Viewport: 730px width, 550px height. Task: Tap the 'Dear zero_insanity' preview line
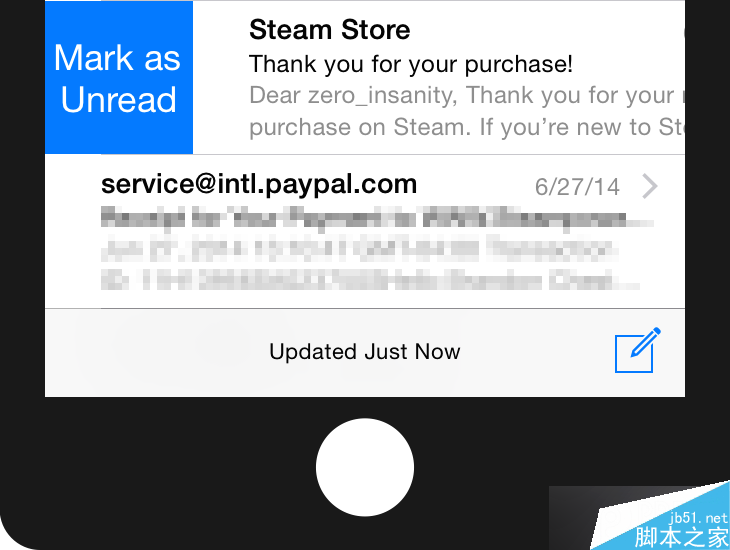click(x=466, y=95)
